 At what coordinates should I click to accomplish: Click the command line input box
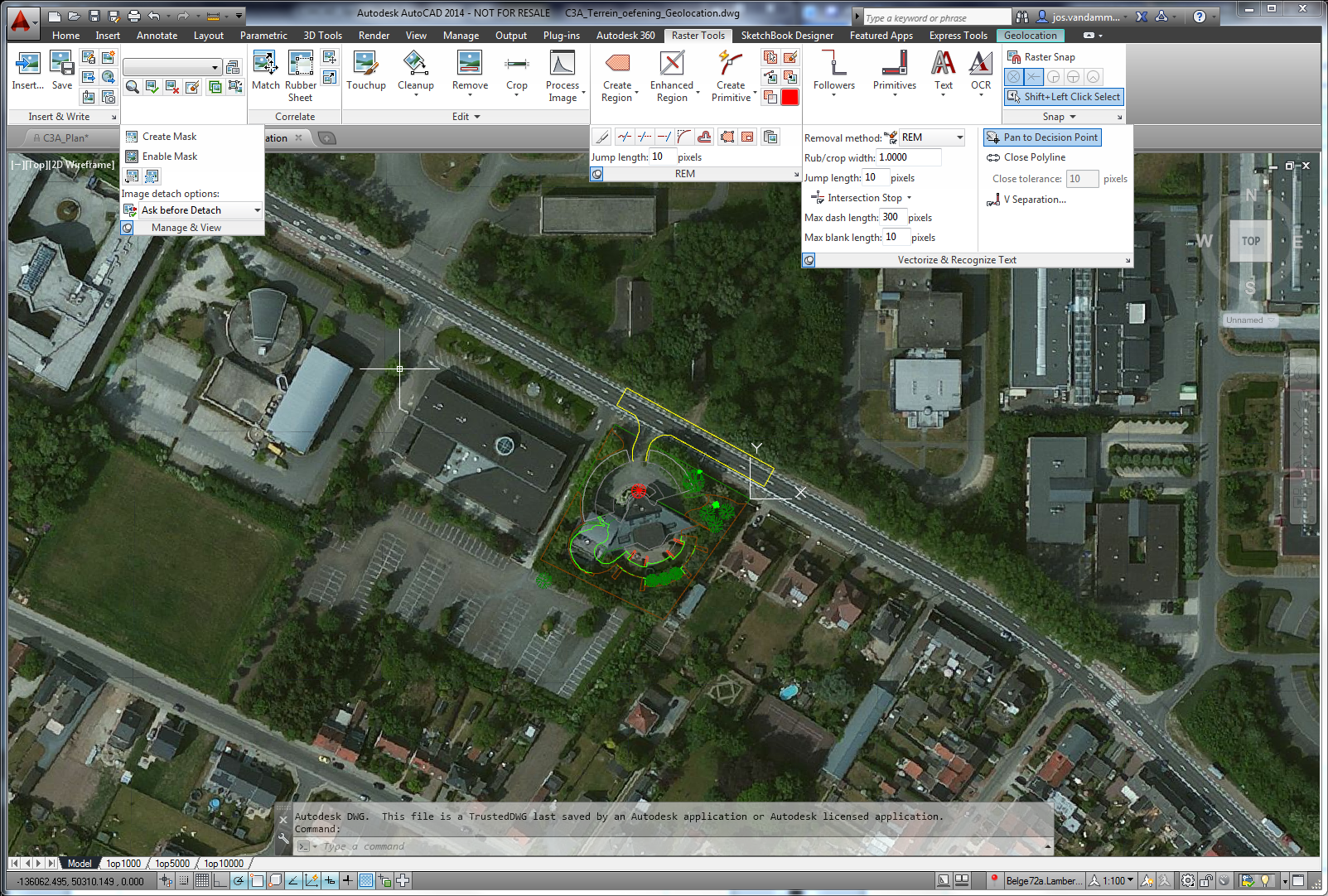[675, 846]
